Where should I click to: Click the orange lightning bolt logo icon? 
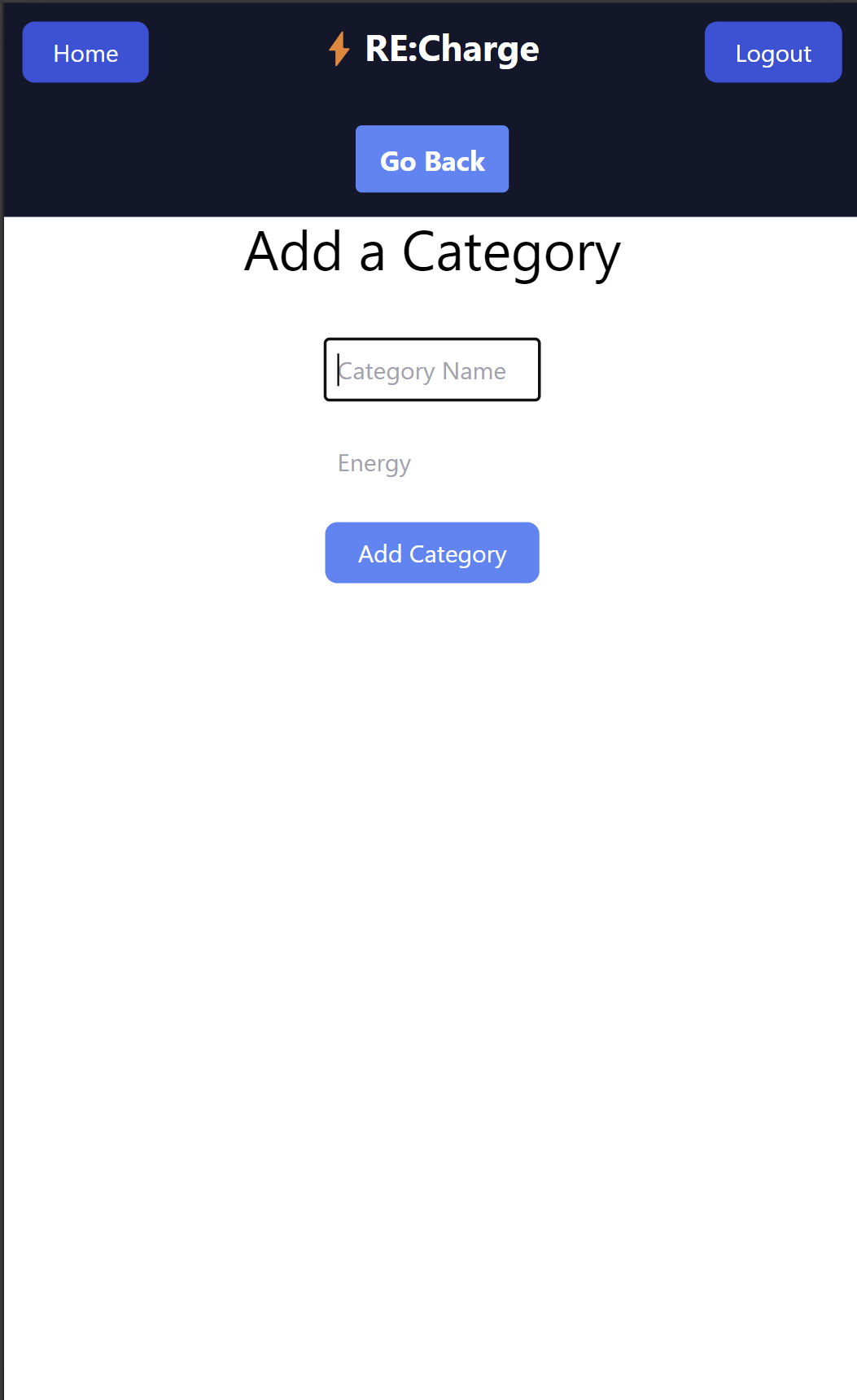click(x=339, y=49)
